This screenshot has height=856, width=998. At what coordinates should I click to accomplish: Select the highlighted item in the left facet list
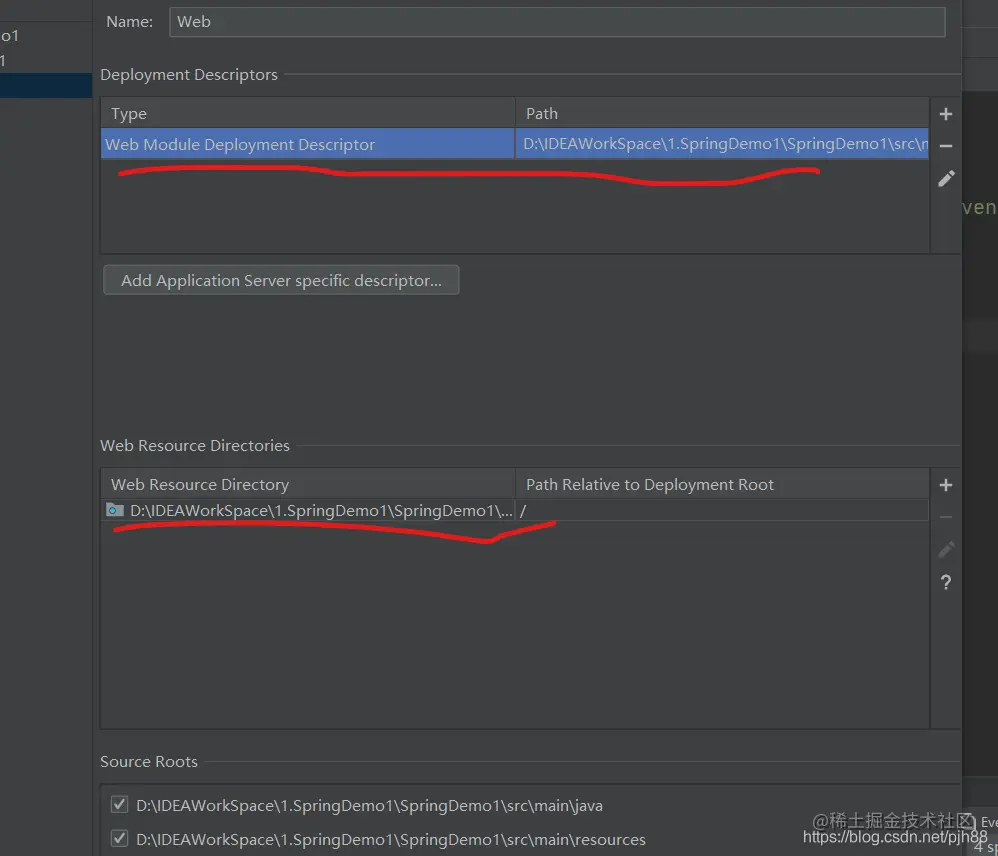tap(46, 85)
